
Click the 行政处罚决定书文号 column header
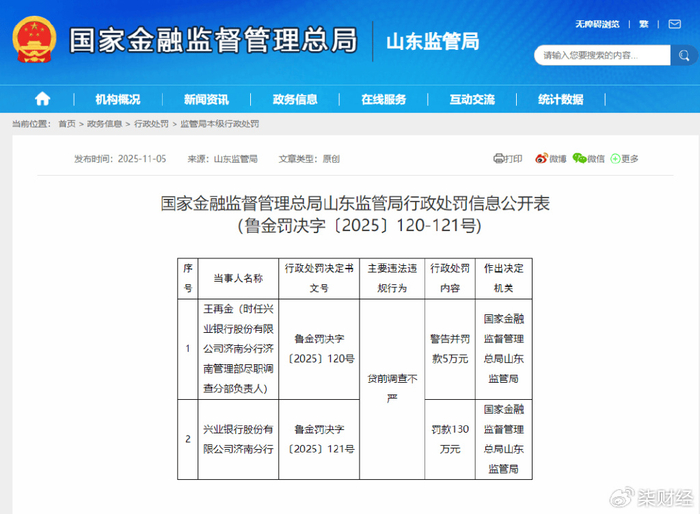[319, 278]
